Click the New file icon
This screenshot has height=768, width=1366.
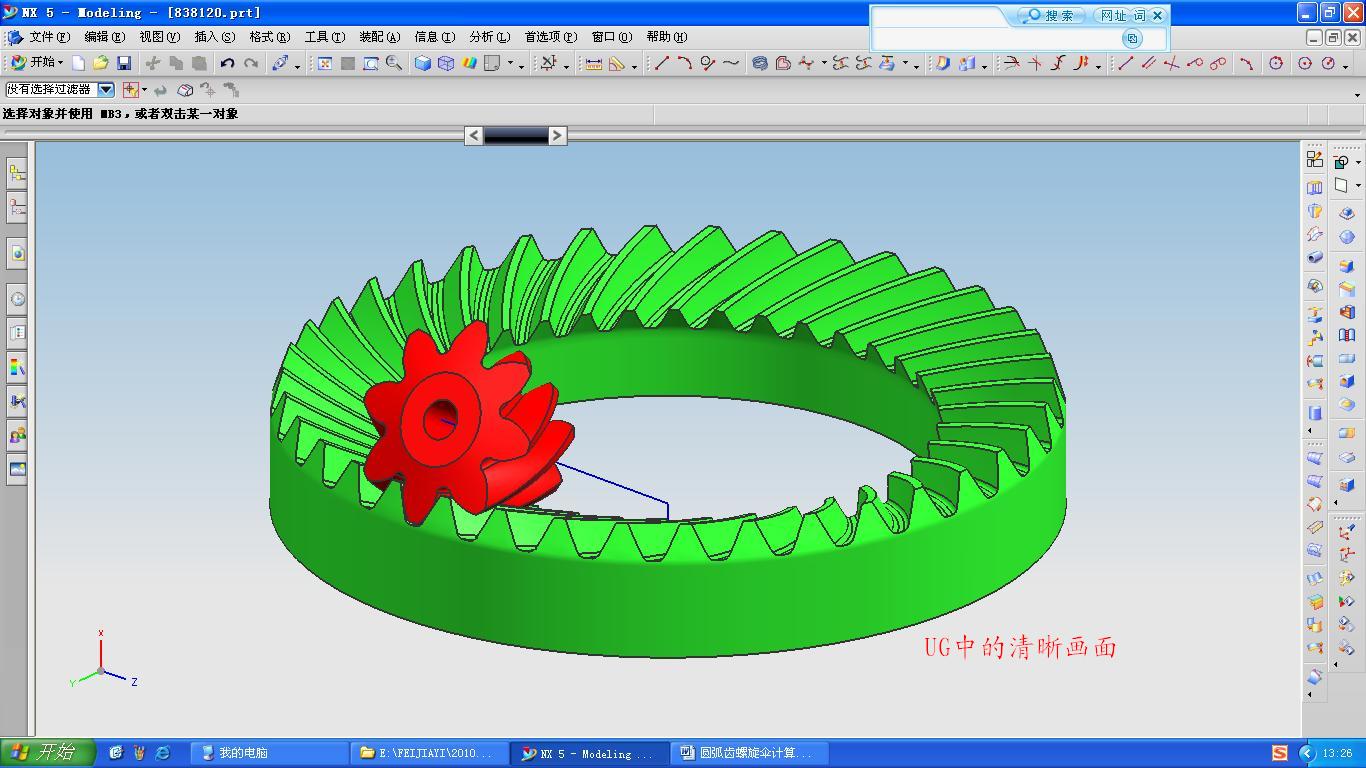tap(78, 63)
